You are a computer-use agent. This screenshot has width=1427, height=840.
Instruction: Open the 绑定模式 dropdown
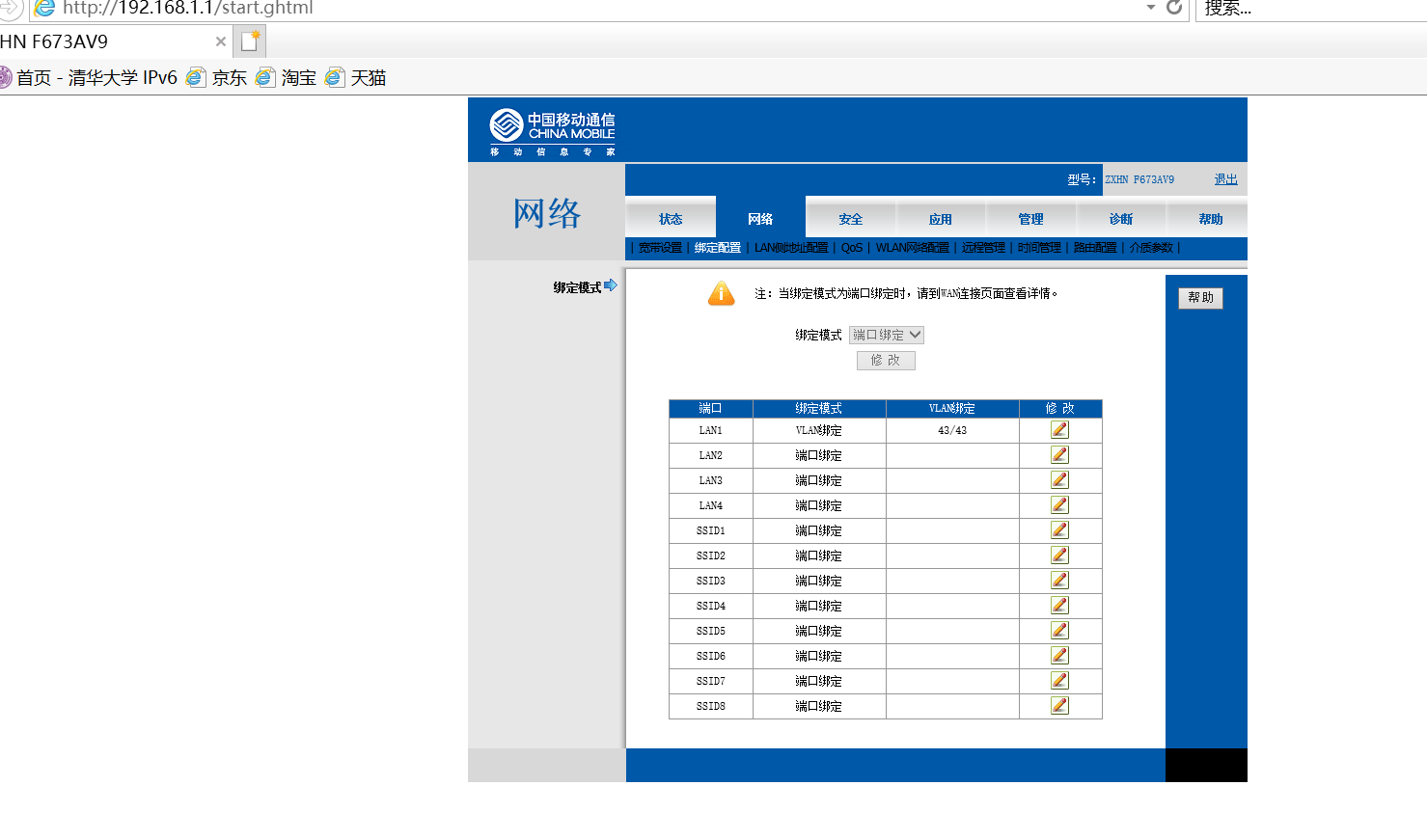(887, 335)
